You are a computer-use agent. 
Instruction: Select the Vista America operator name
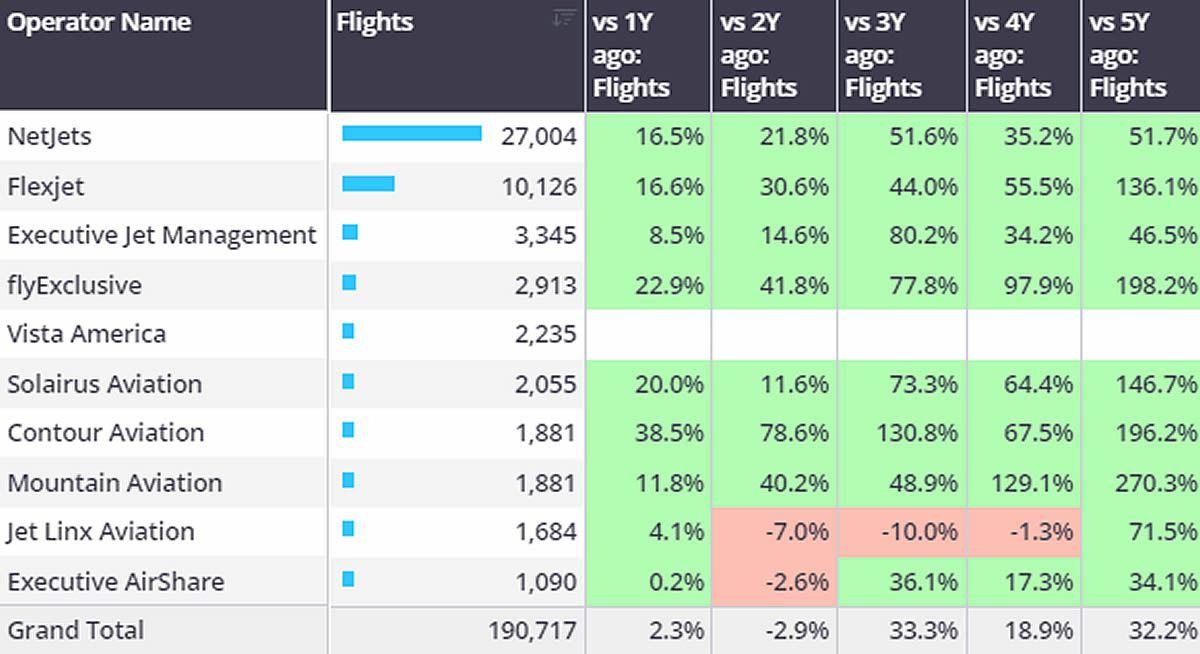[86, 334]
